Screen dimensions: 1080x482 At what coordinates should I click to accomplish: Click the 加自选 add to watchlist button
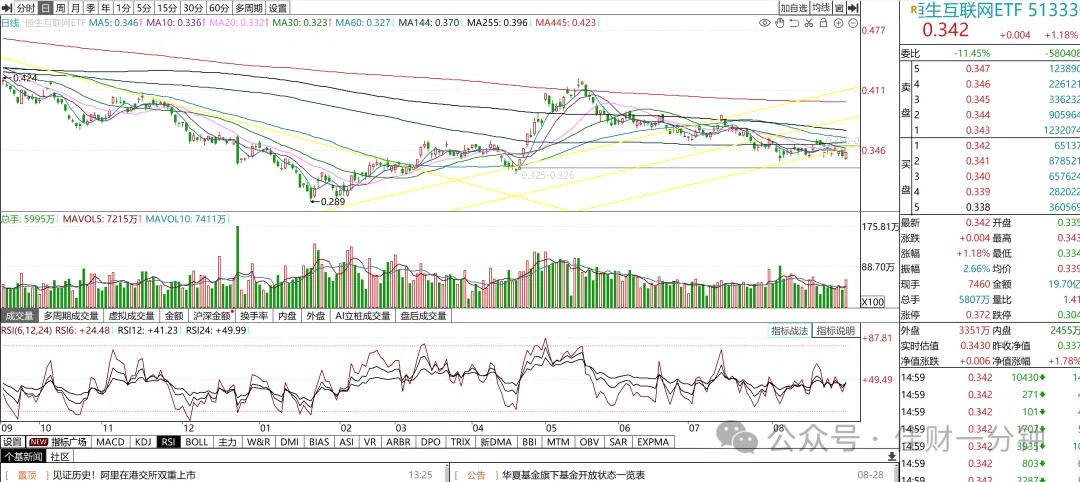pyautogui.click(x=793, y=8)
